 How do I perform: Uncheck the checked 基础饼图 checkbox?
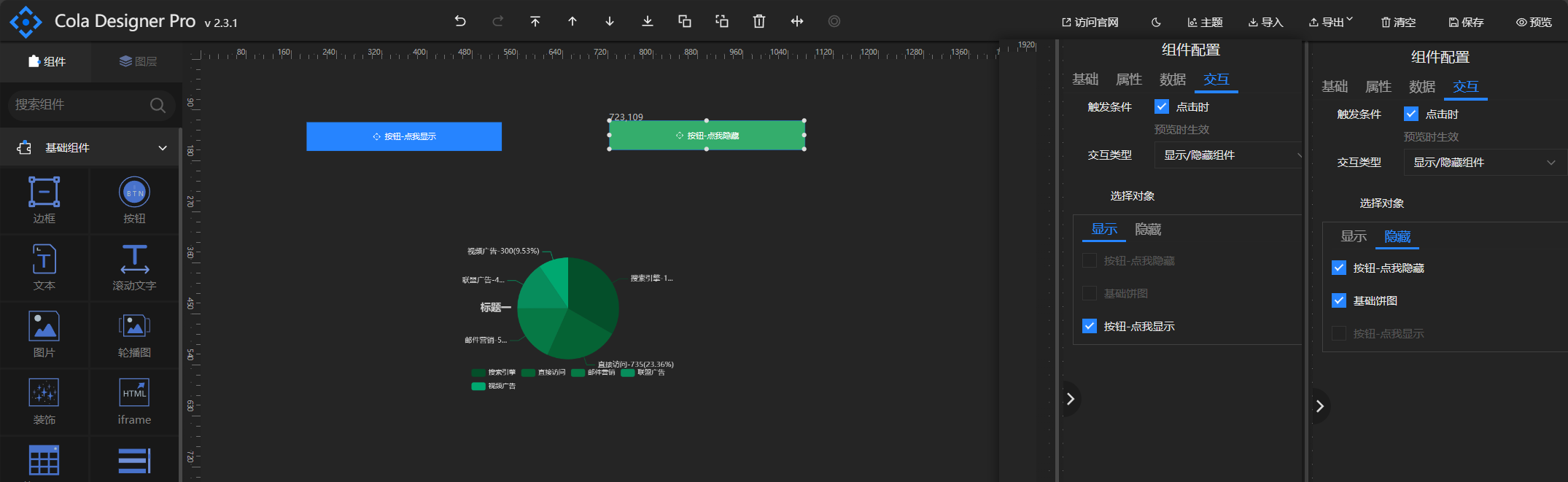(1339, 300)
